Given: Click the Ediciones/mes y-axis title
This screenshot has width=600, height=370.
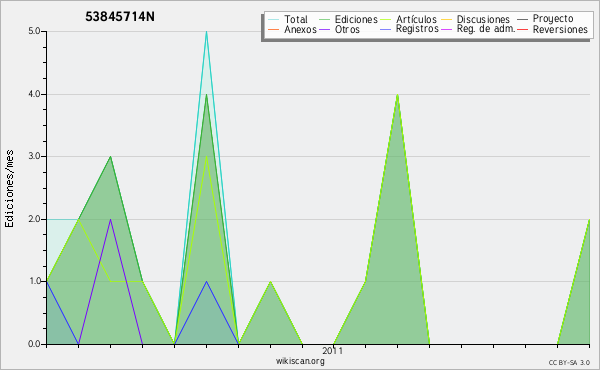Looking at the screenshot, I should tap(9, 189).
